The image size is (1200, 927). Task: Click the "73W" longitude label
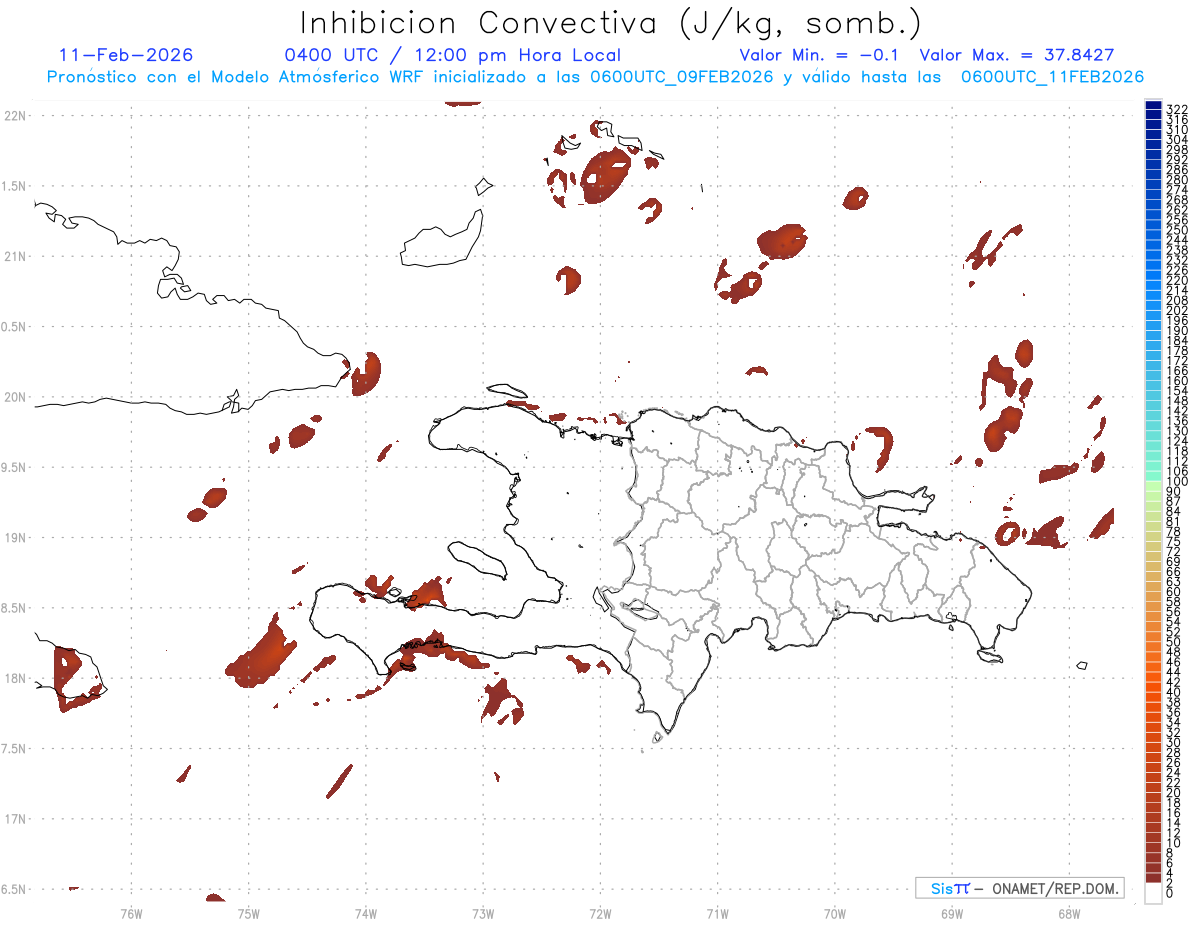(x=483, y=913)
